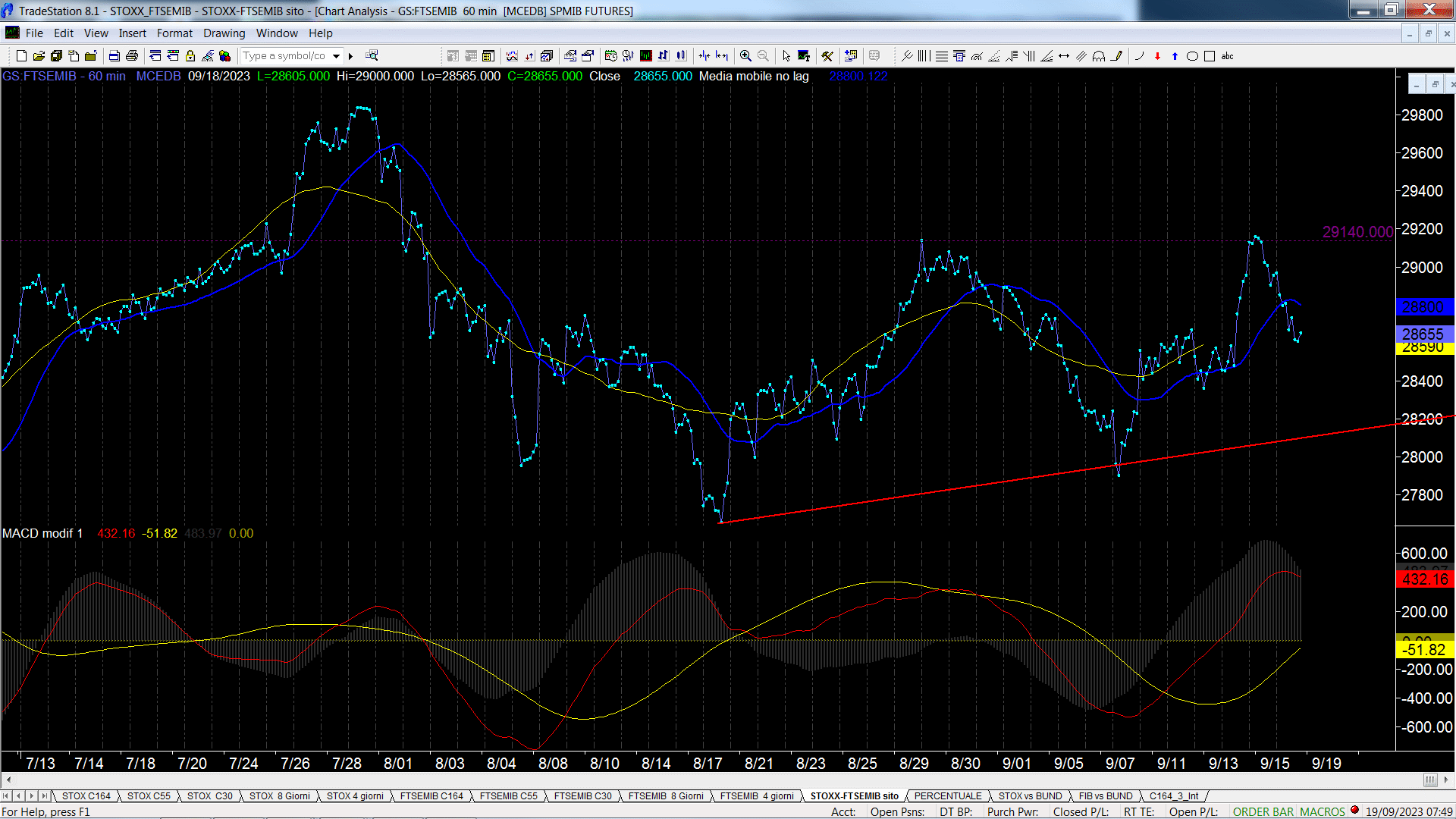Open the View menu
The image size is (1456, 819).
[96, 33]
